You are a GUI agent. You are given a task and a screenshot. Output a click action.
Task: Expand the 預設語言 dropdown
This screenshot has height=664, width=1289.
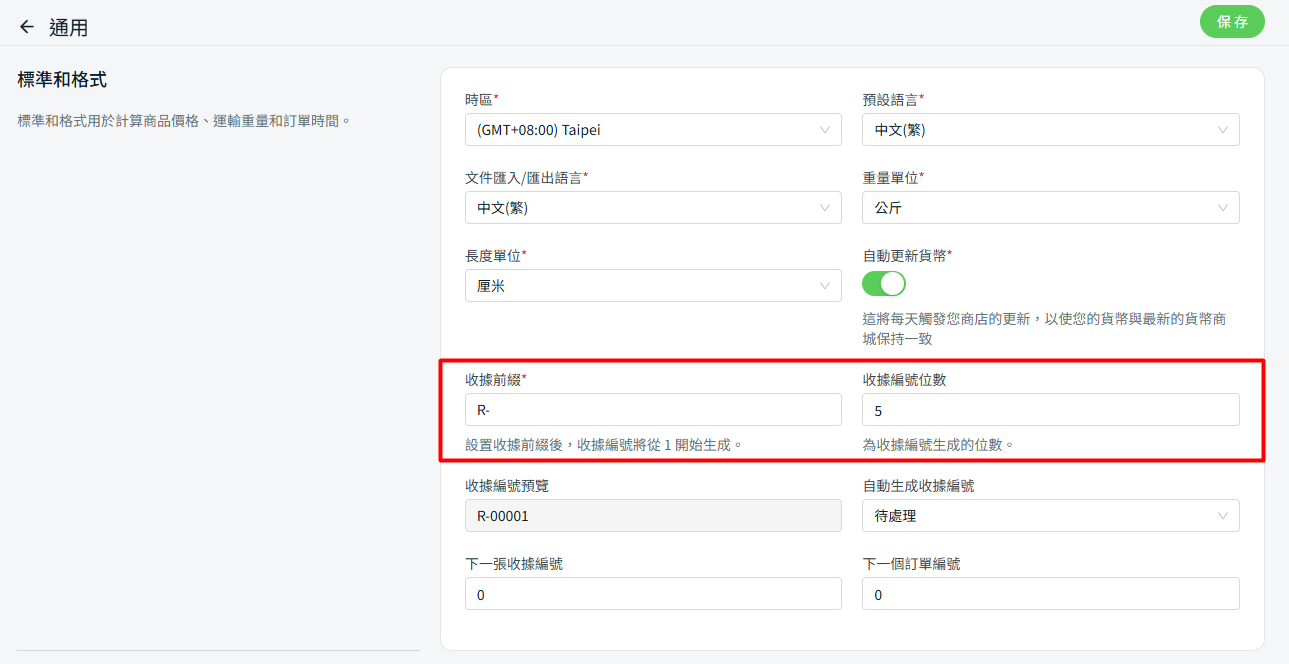[x=1050, y=130]
